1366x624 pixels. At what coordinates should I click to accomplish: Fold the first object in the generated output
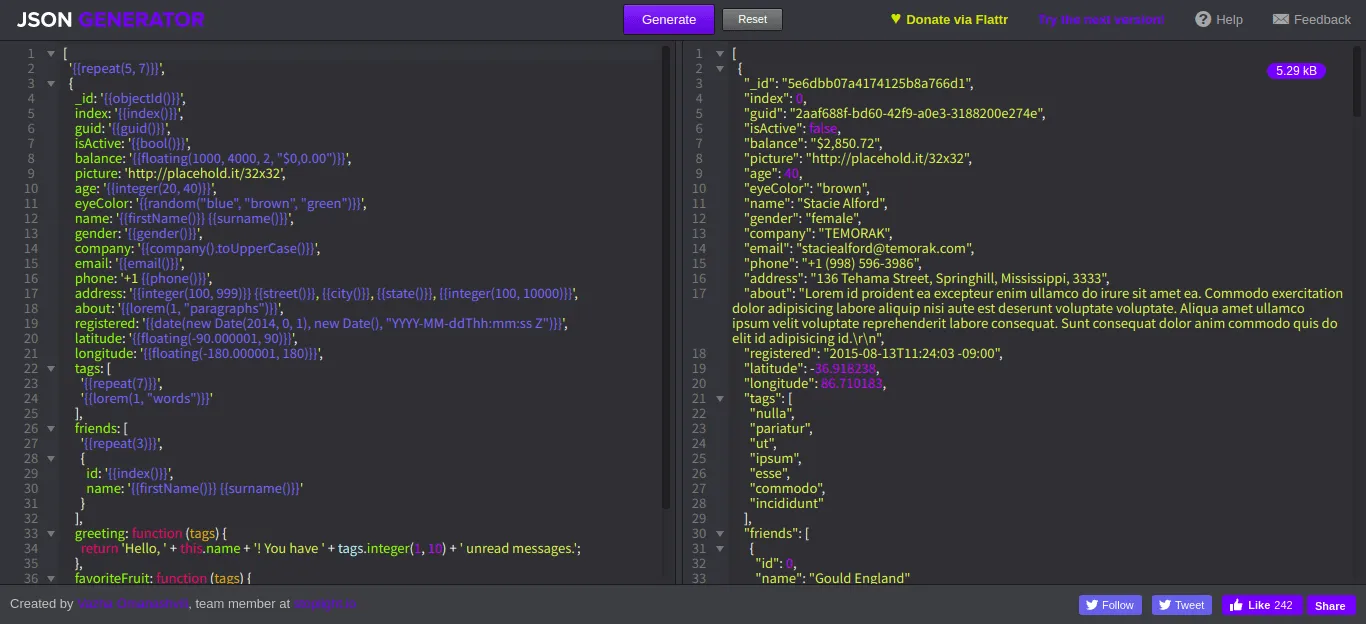point(718,69)
